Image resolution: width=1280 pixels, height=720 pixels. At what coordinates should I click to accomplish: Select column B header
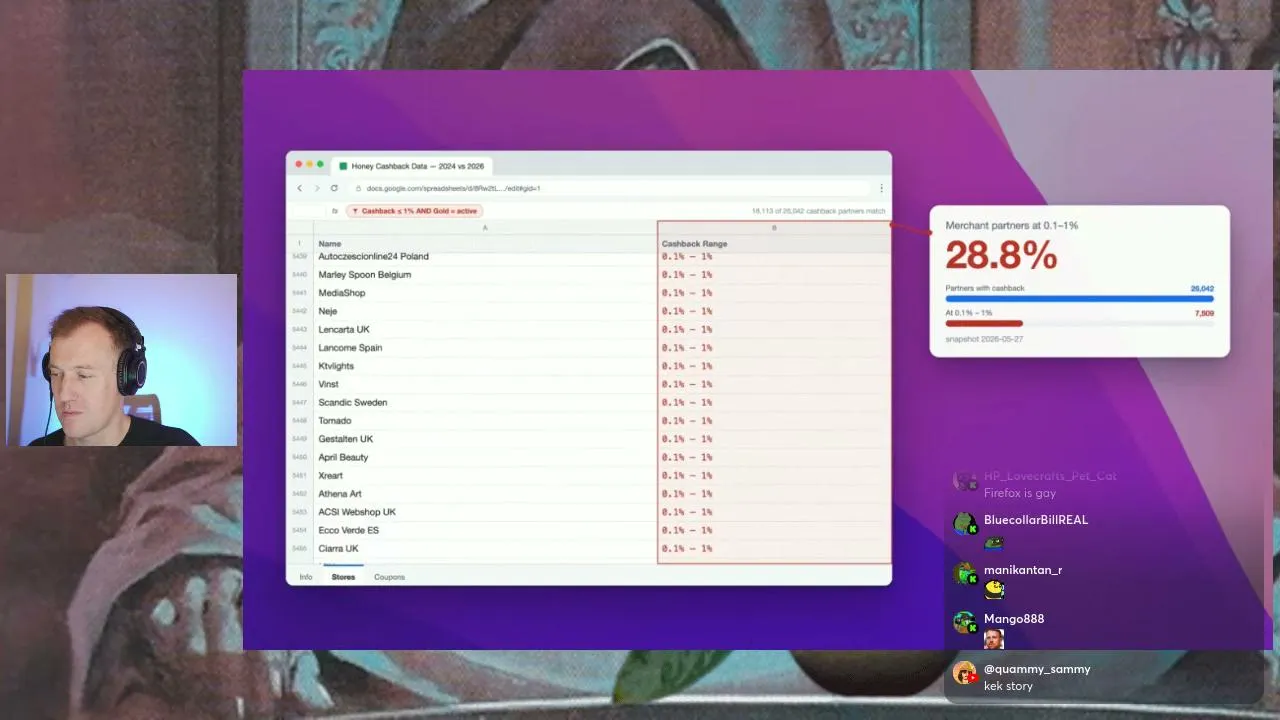tap(774, 228)
